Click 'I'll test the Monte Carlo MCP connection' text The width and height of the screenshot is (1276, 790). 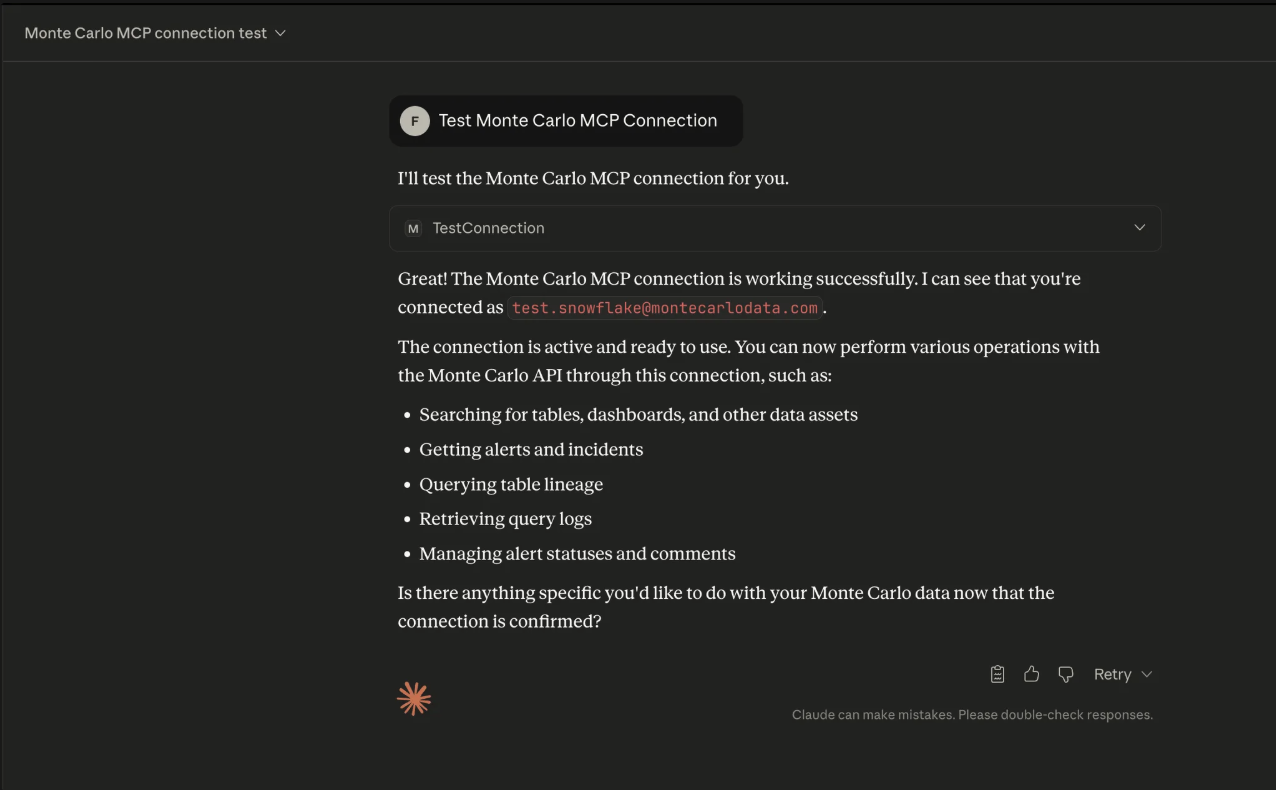coord(593,178)
